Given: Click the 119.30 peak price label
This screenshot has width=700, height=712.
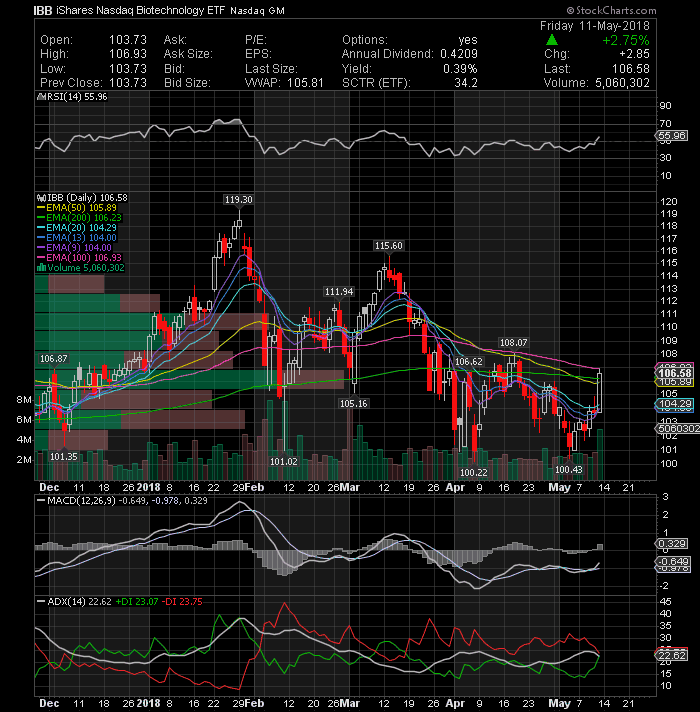Looking at the screenshot, I should (x=238, y=200).
